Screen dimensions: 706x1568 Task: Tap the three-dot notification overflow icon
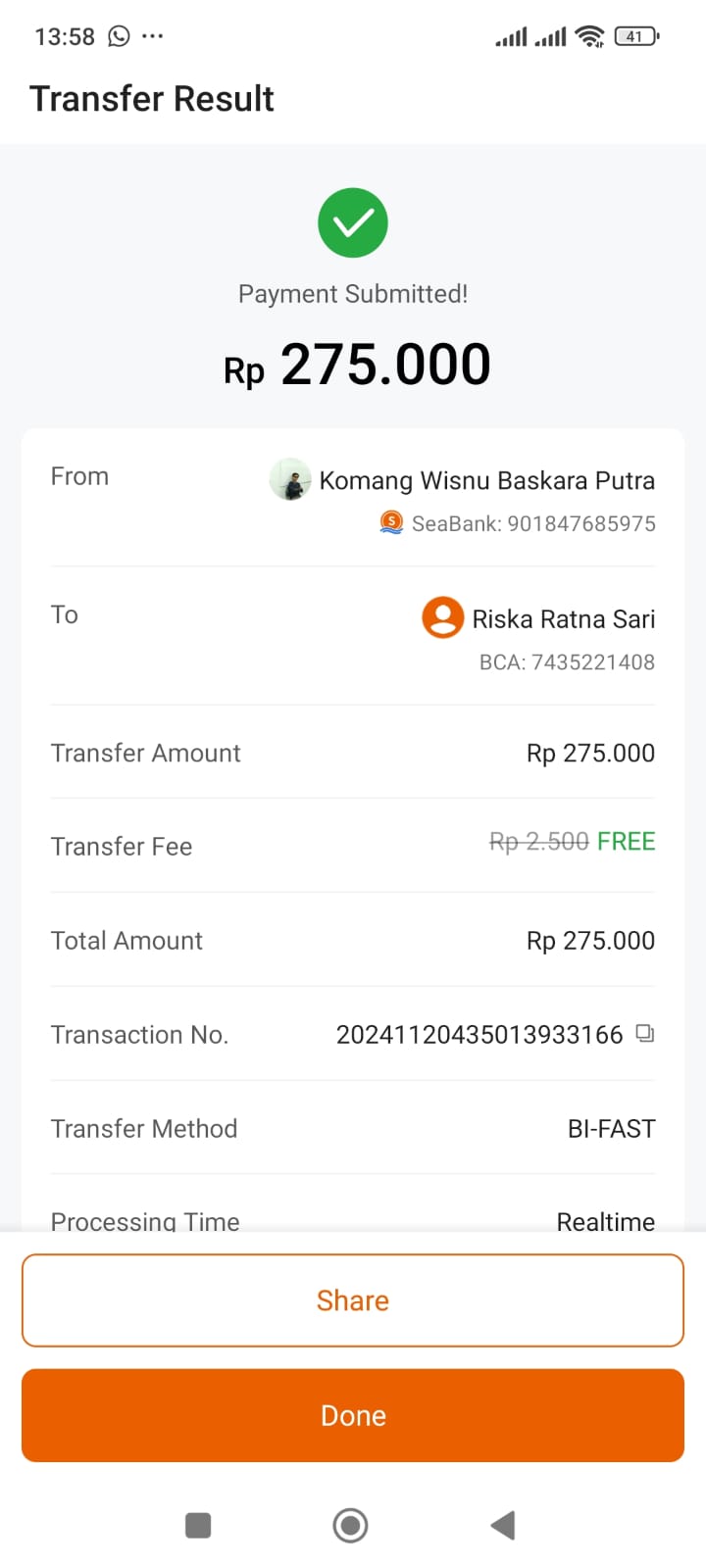(153, 36)
